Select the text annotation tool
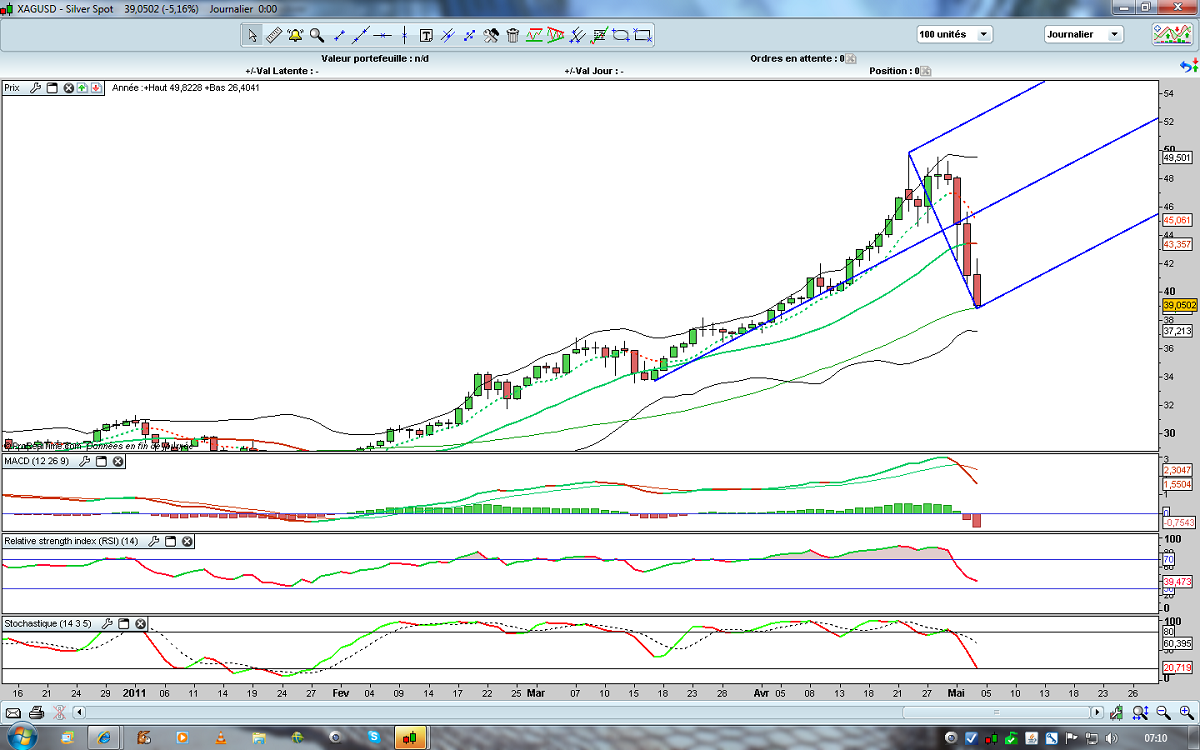Screen dimensions: 1200x750 [x=426, y=35]
